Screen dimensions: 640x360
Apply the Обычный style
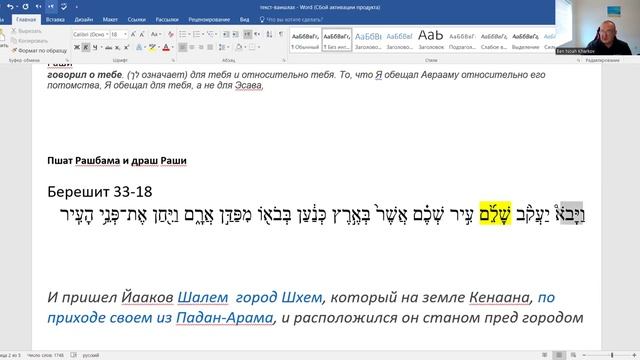[305, 41]
